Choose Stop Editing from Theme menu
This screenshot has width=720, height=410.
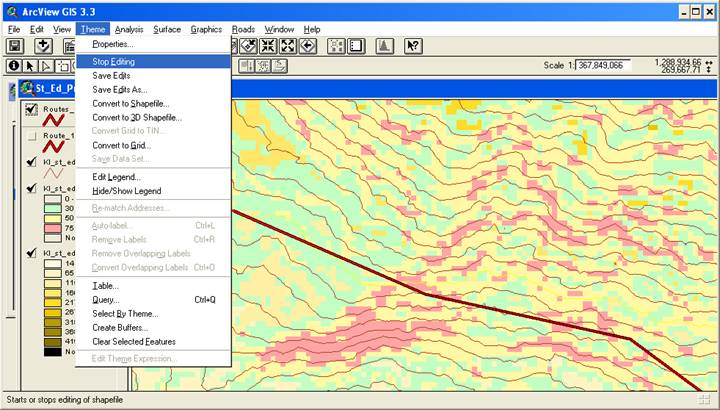[113, 61]
